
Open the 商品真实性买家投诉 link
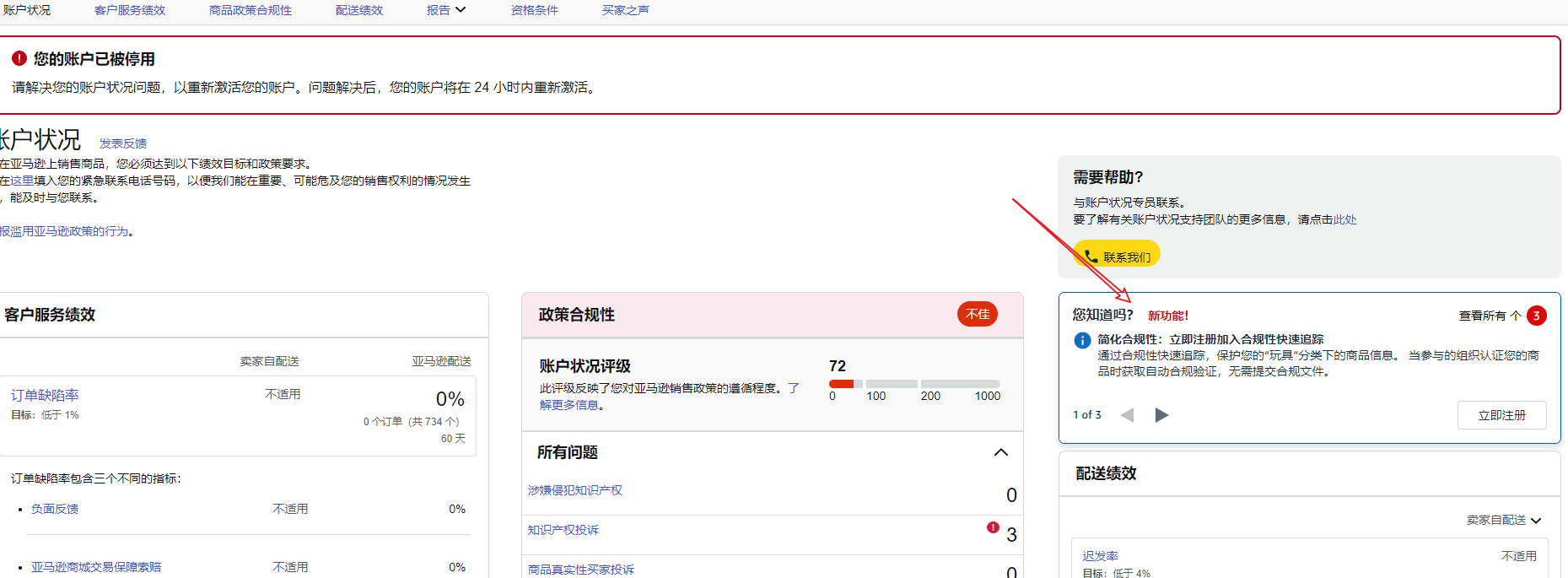pyautogui.click(x=581, y=570)
